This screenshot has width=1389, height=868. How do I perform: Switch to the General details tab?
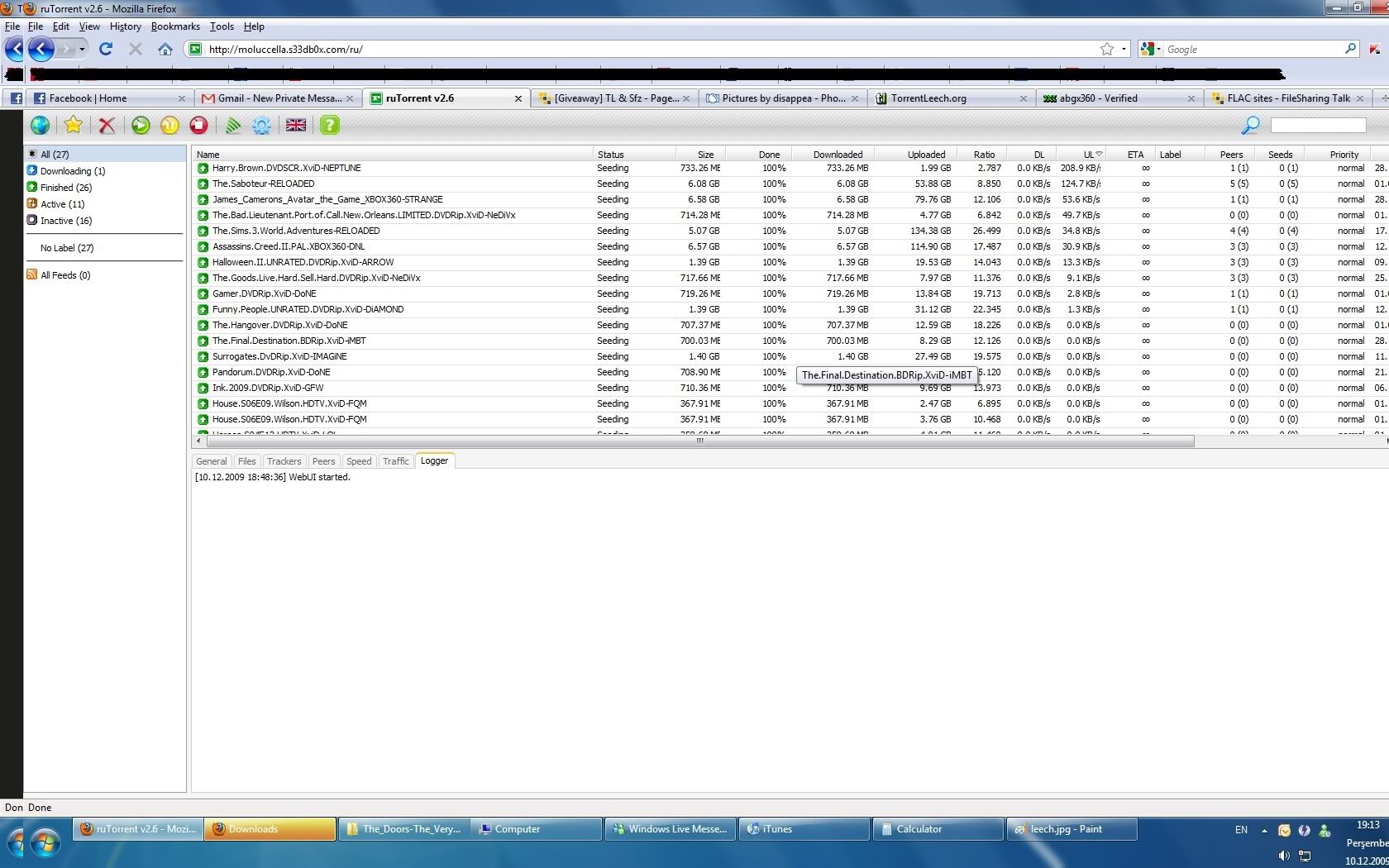click(x=211, y=461)
